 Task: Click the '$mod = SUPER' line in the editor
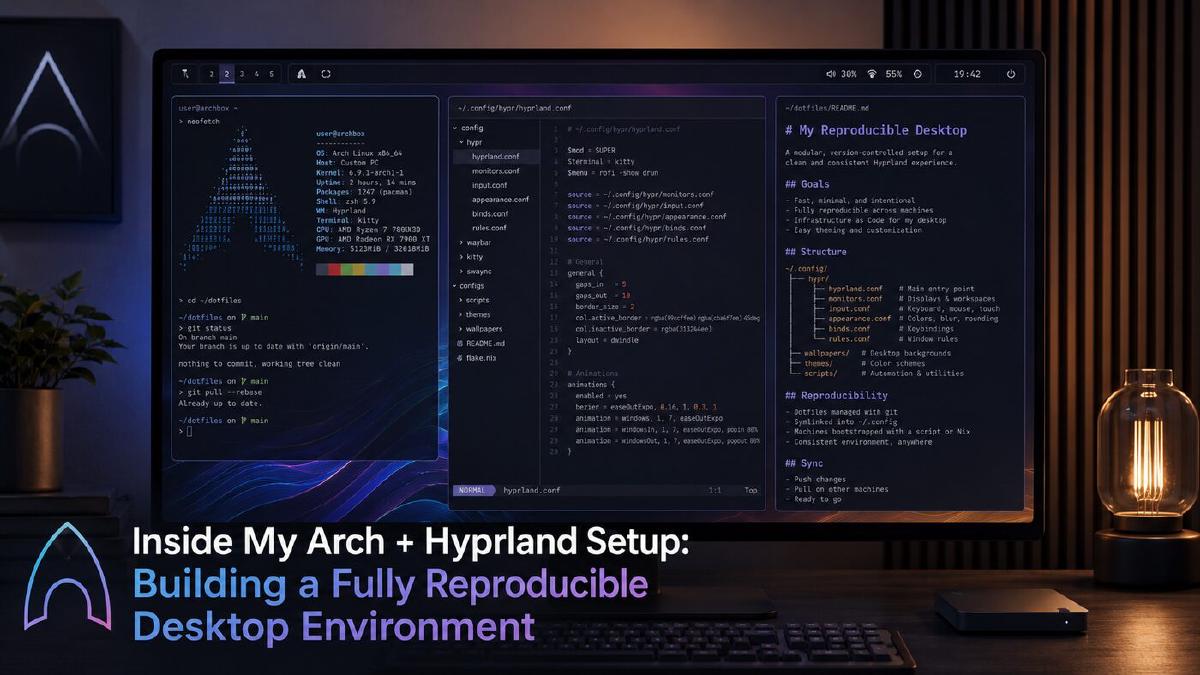coord(594,150)
